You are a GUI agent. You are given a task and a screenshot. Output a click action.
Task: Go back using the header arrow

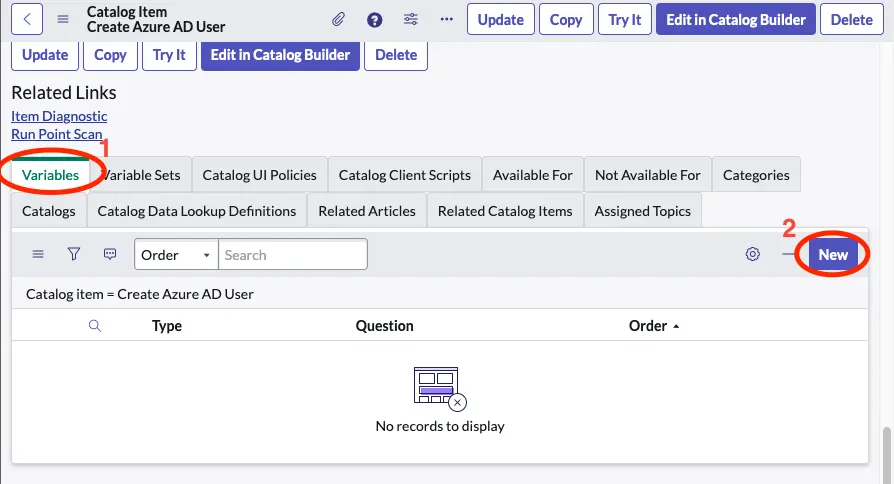(x=27, y=19)
